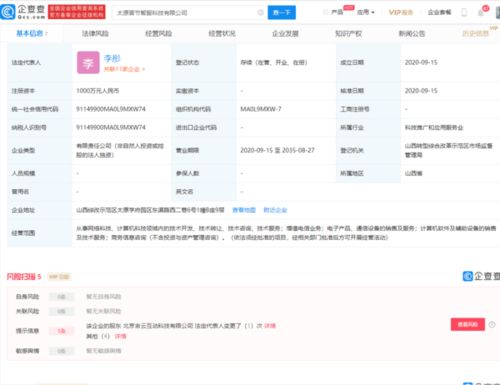Screen dimensions: 500x385
Task: Select the organization code MA0L9MXW-7
Action: tap(261, 109)
